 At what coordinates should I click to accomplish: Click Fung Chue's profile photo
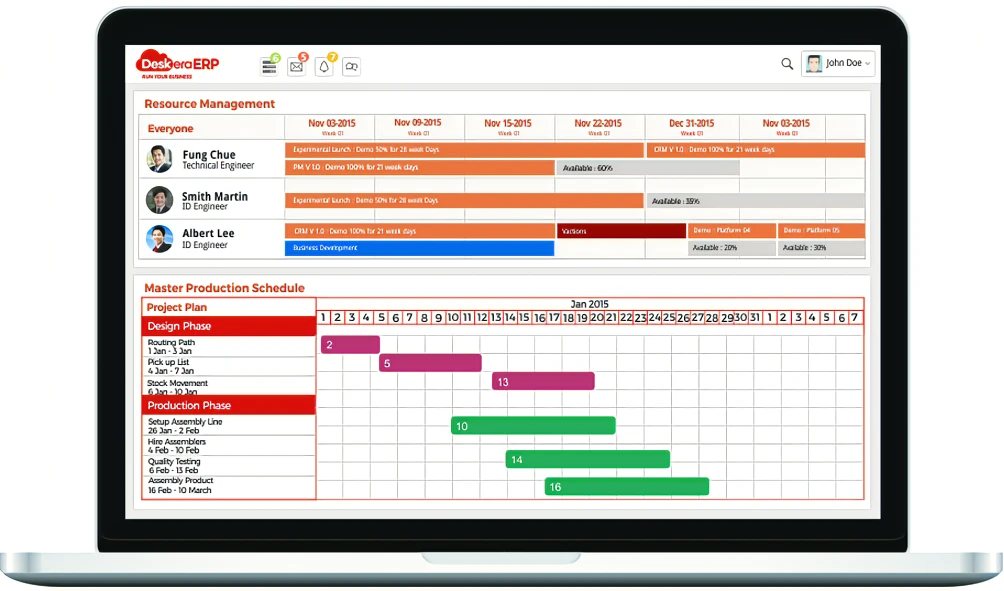pyautogui.click(x=160, y=159)
